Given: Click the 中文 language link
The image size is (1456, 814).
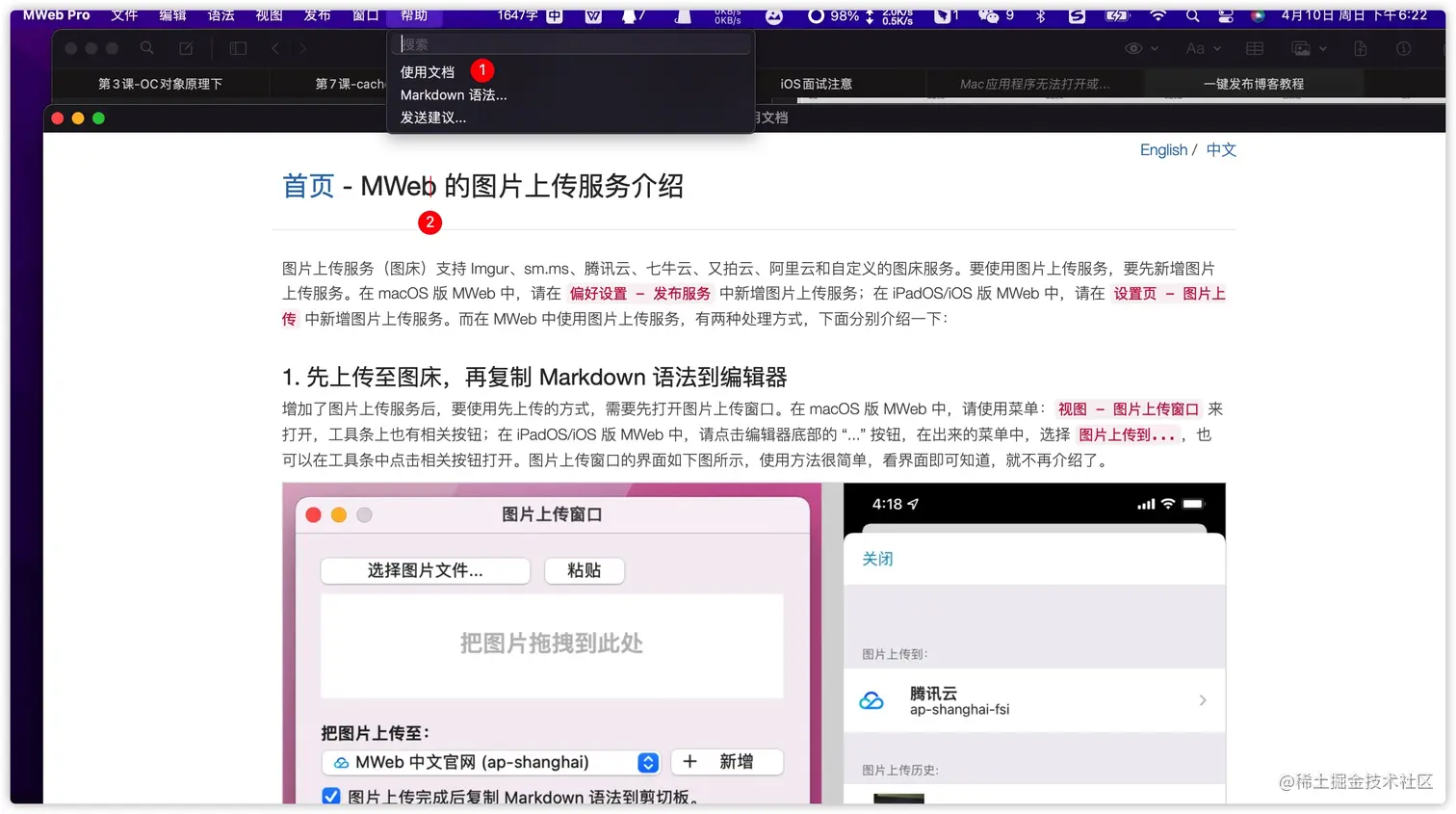Looking at the screenshot, I should point(1221,150).
